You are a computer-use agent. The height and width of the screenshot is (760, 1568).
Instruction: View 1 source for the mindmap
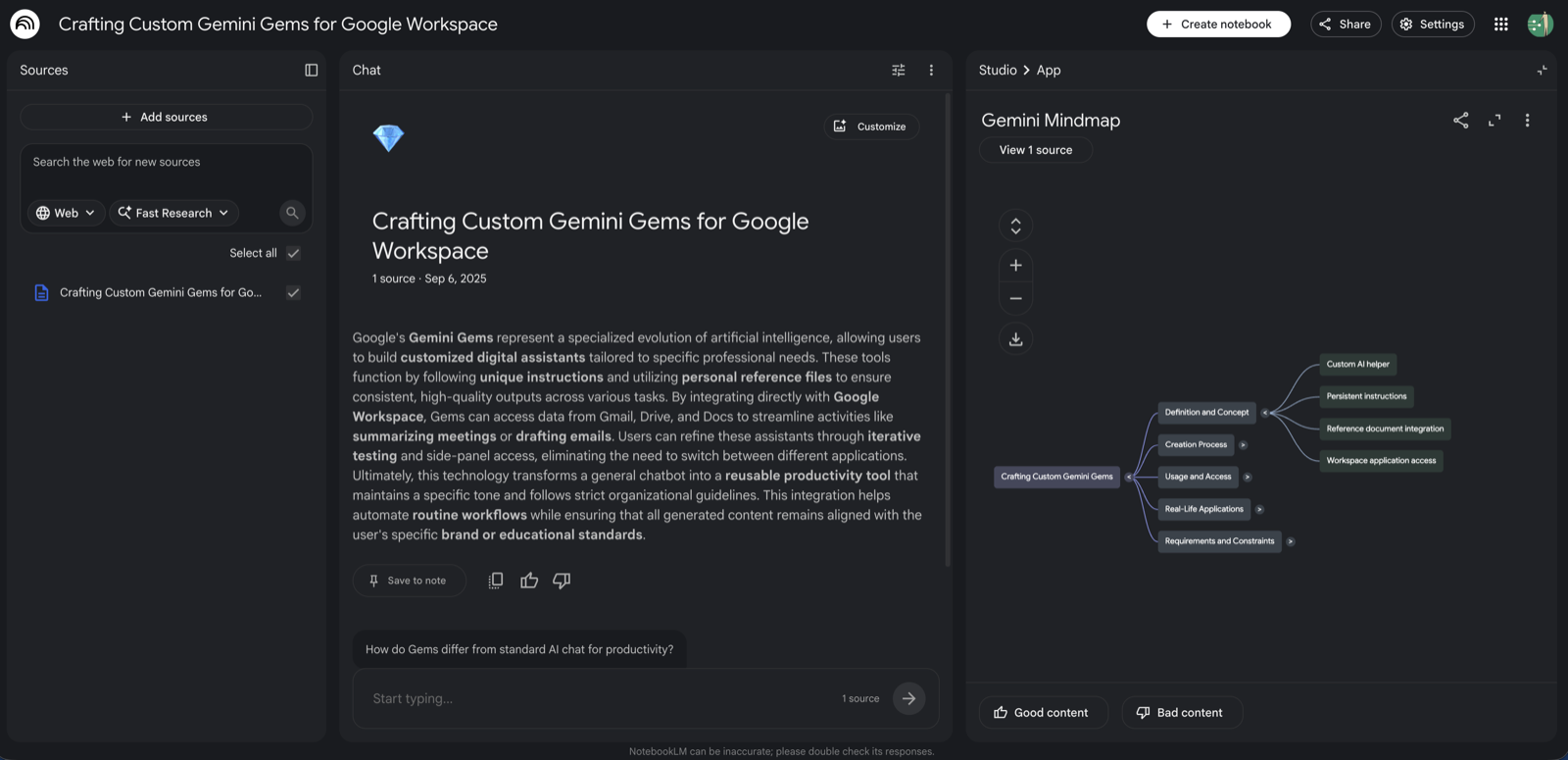1036,150
